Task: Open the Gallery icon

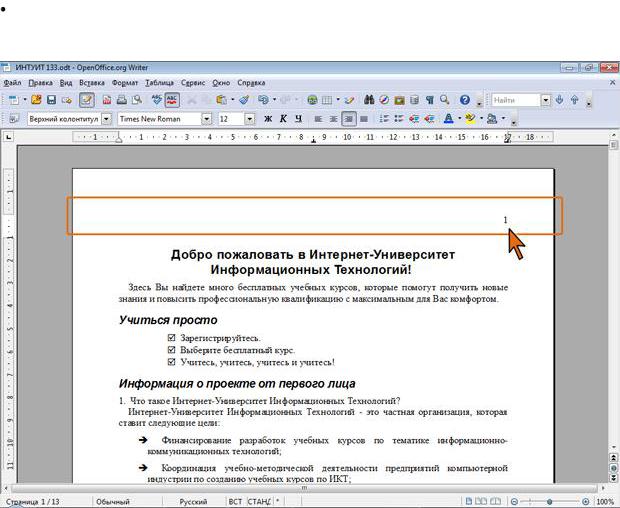Action: tap(399, 100)
